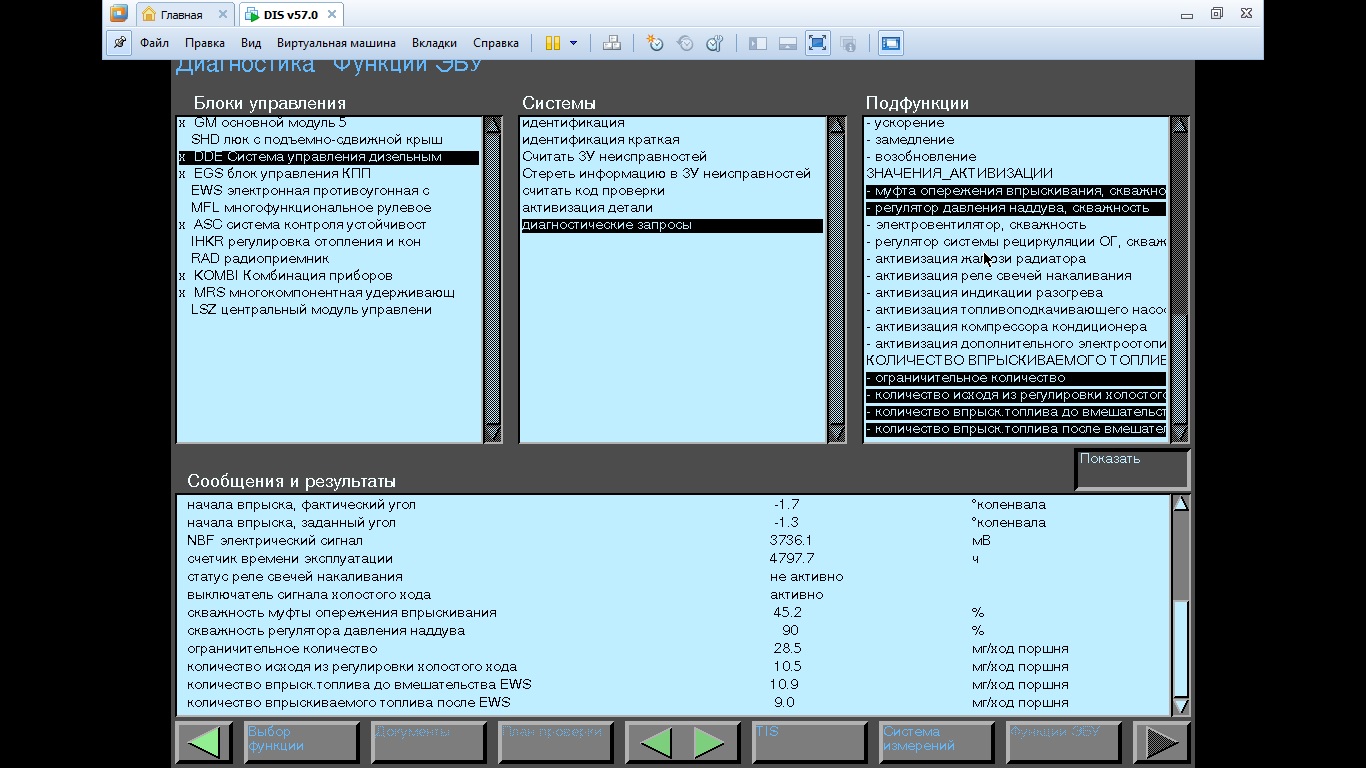Toggle full screen mode icon
The image size is (1366, 768).
[817, 43]
